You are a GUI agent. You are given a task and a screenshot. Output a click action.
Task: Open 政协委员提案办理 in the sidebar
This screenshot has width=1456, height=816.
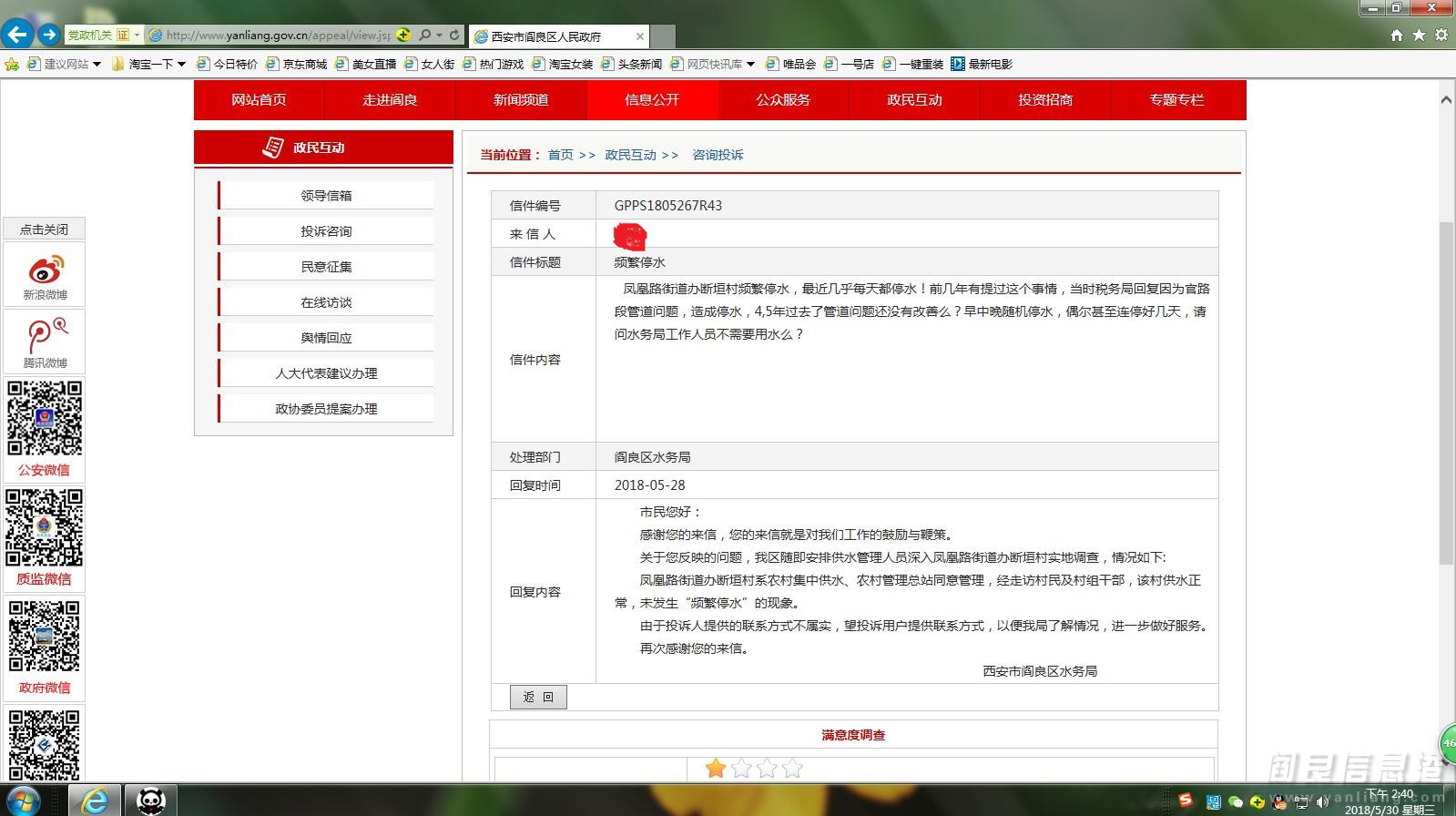coord(326,409)
